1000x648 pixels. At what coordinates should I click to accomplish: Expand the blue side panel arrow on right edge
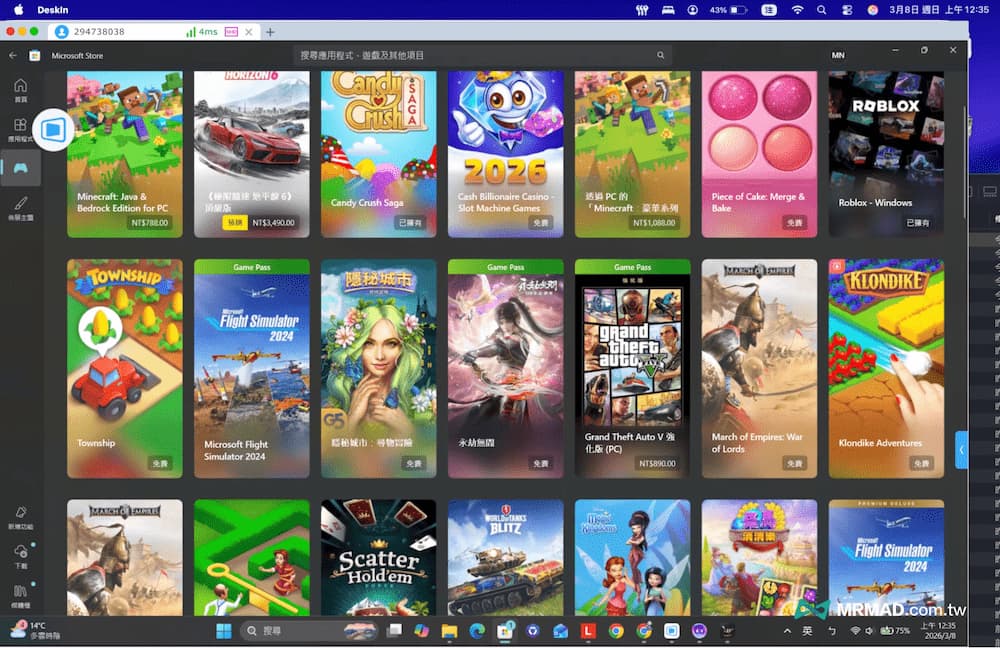click(961, 450)
